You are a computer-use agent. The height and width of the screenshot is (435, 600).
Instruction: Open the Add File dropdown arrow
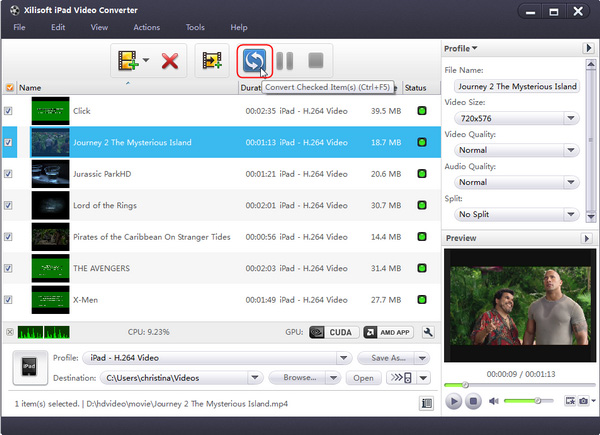(x=146, y=60)
